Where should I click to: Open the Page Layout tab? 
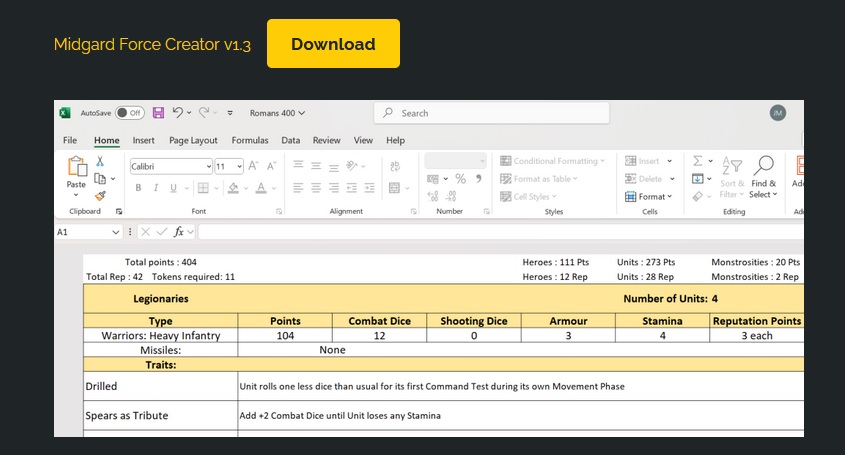tap(193, 140)
